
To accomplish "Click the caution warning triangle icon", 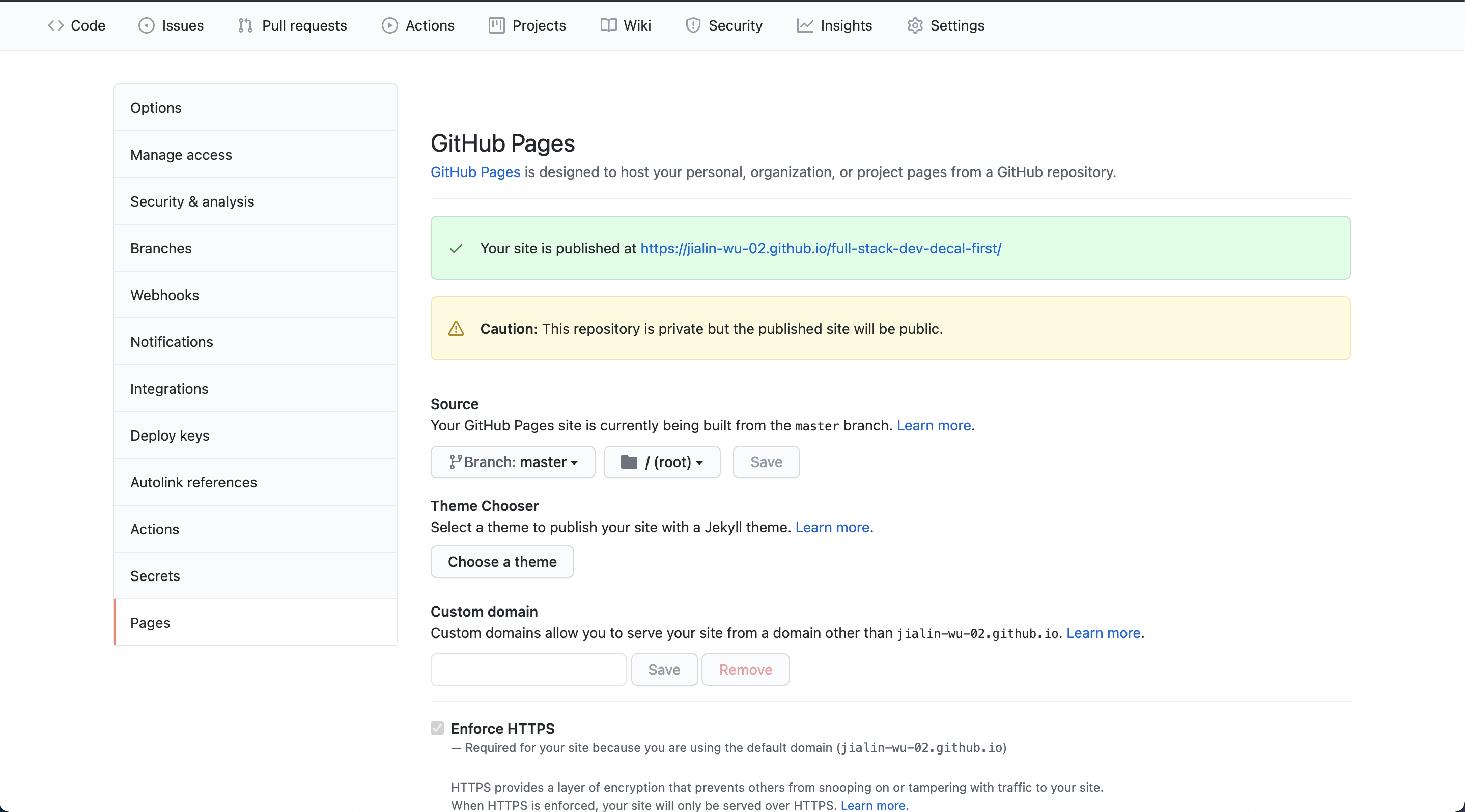I will click(456, 329).
